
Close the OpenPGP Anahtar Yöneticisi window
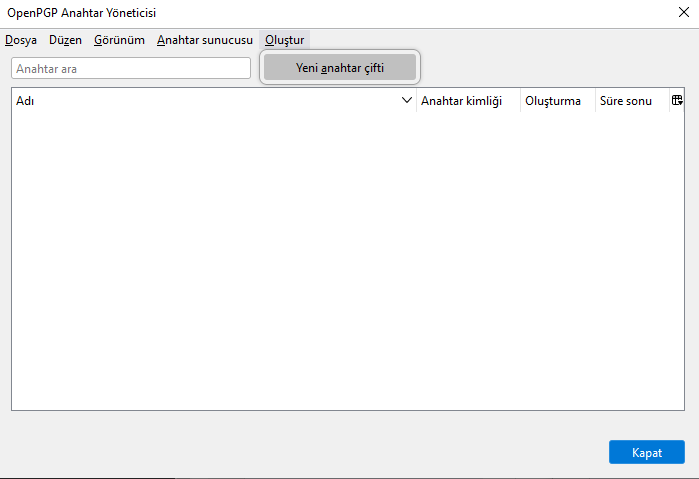coord(684,12)
